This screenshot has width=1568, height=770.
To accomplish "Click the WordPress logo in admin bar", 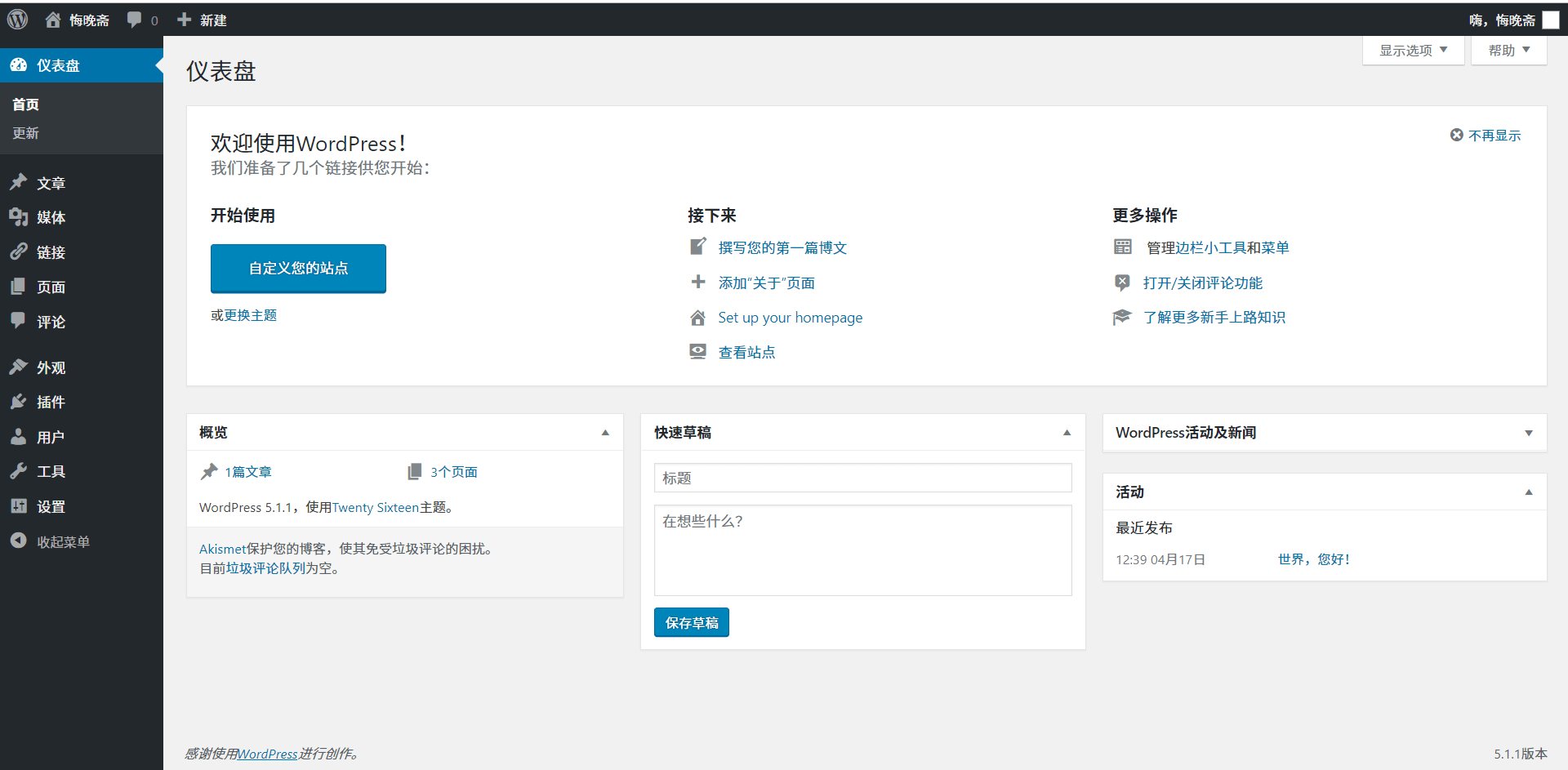I will pos(18,20).
